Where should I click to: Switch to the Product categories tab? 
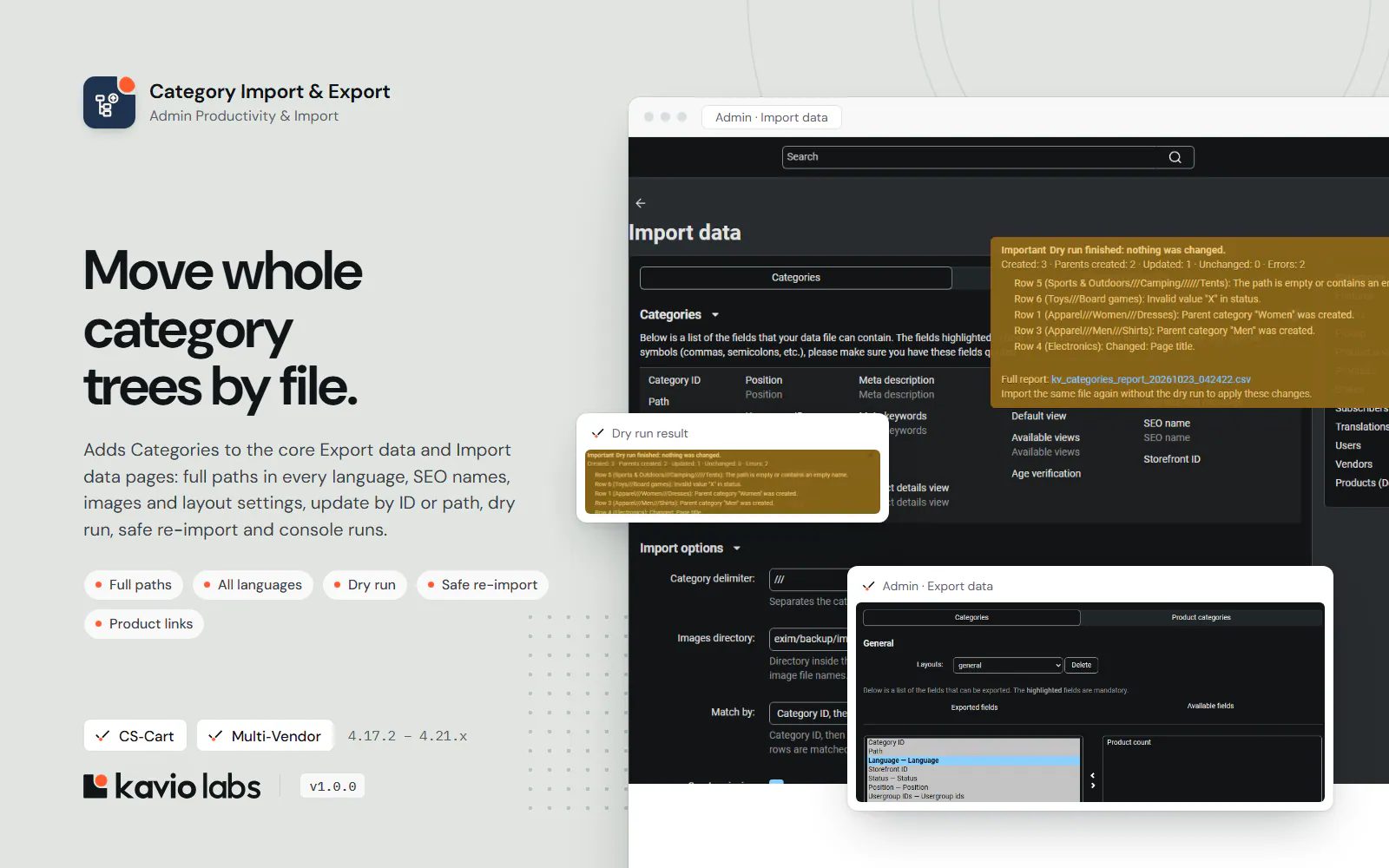pos(1201,617)
